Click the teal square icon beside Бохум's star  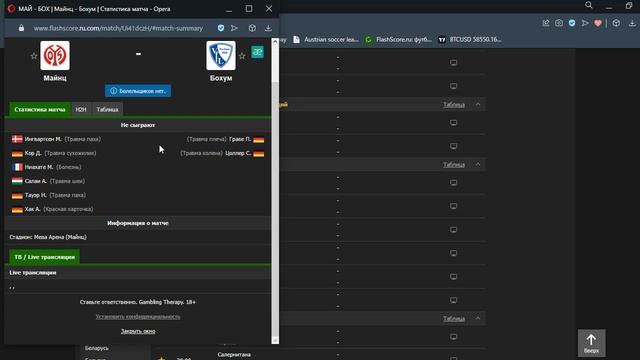(x=257, y=52)
